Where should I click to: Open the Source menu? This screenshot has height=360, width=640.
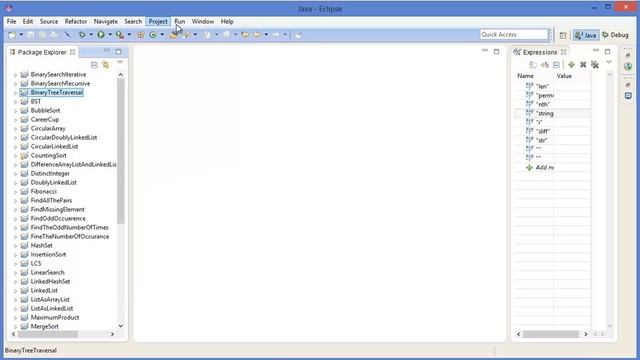(49, 22)
